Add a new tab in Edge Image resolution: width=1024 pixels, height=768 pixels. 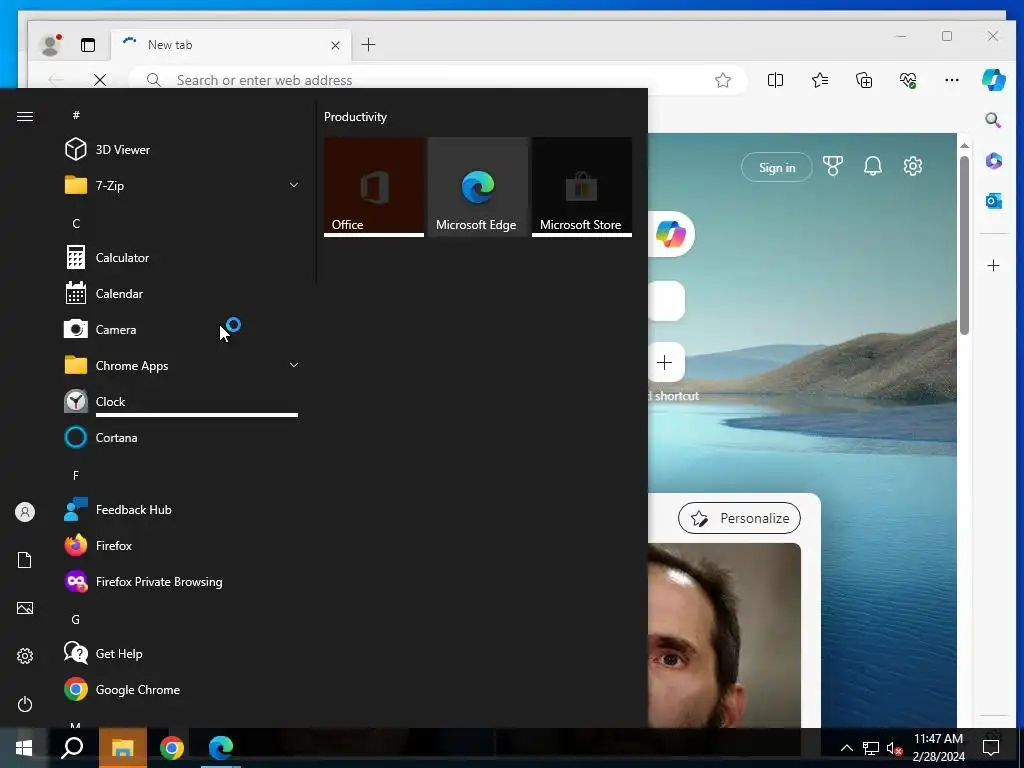[x=368, y=44]
